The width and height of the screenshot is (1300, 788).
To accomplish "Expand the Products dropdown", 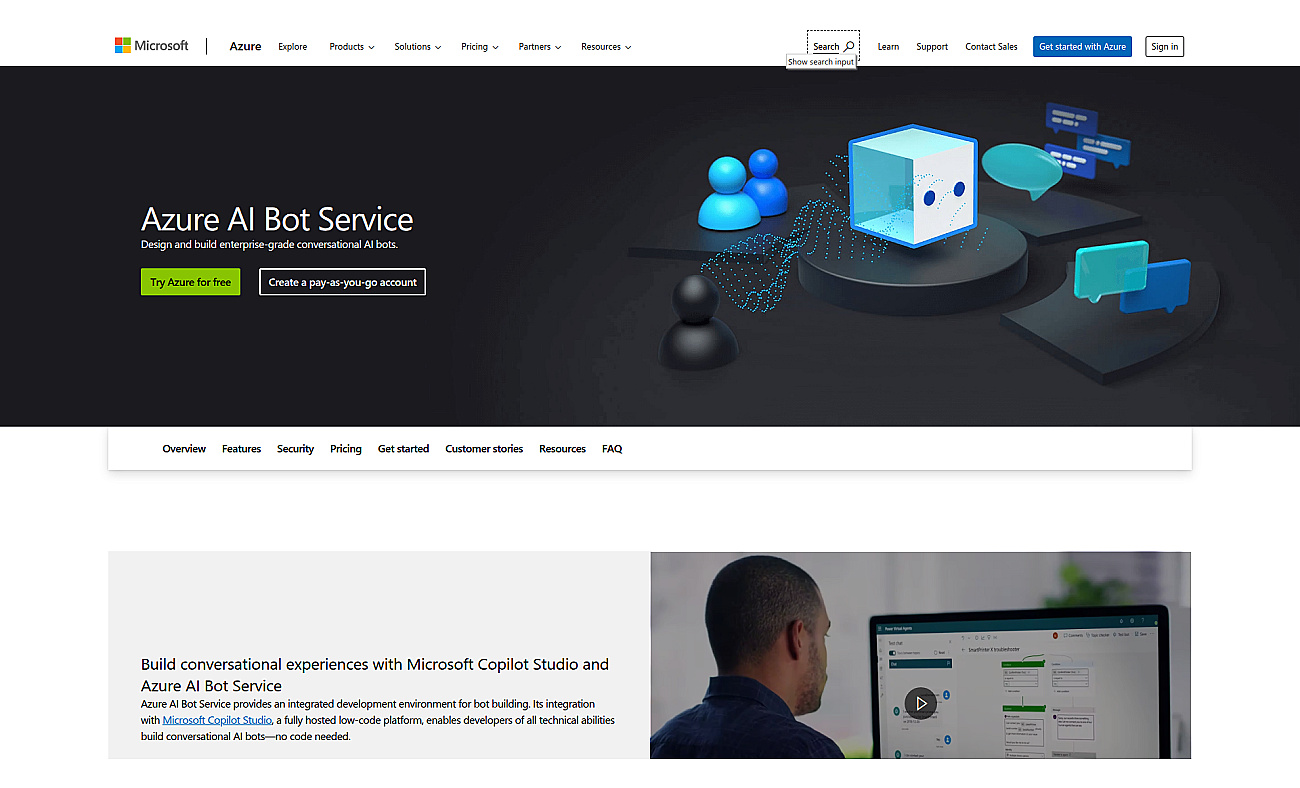I will pyautogui.click(x=352, y=47).
